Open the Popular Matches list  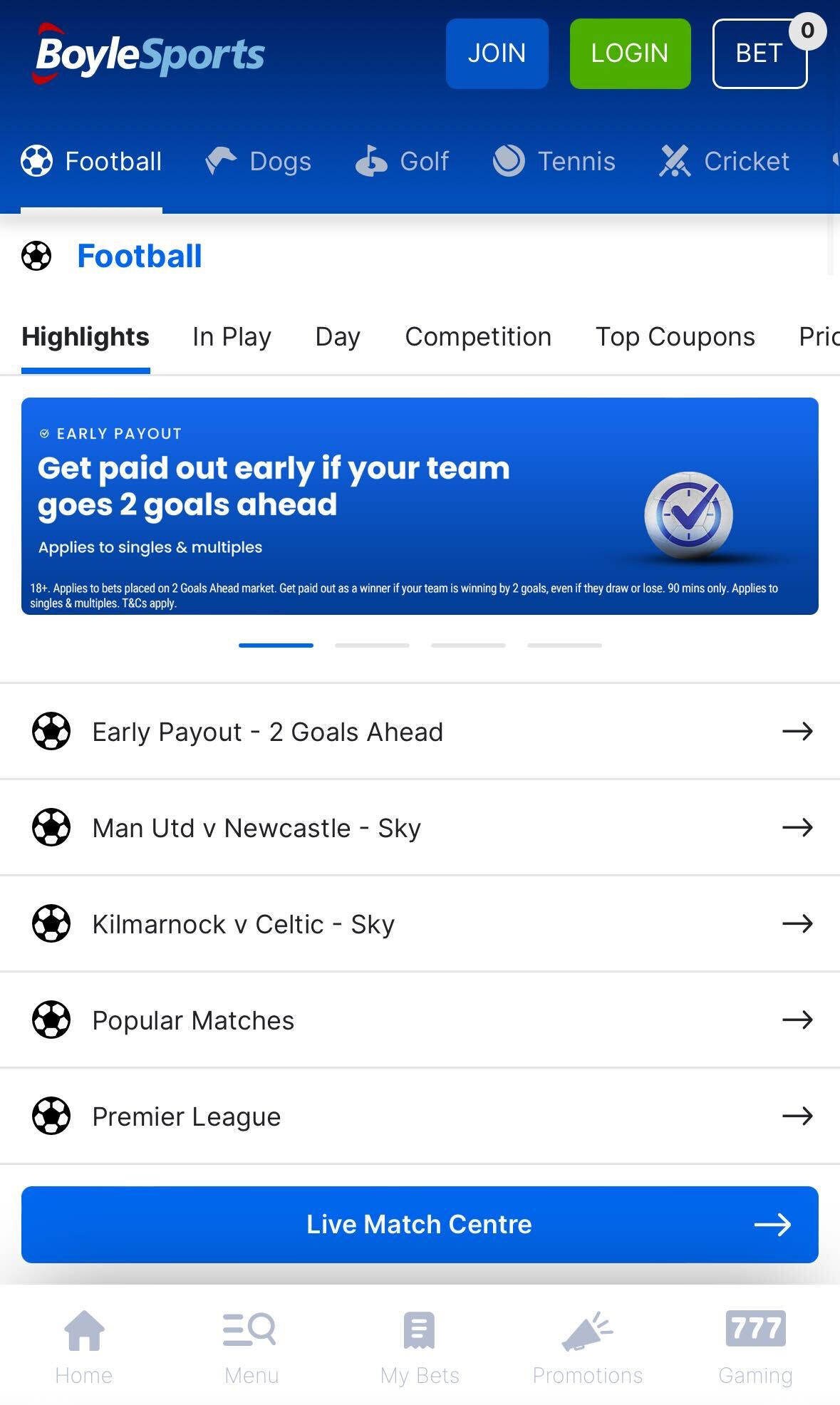pyautogui.click(x=420, y=1020)
